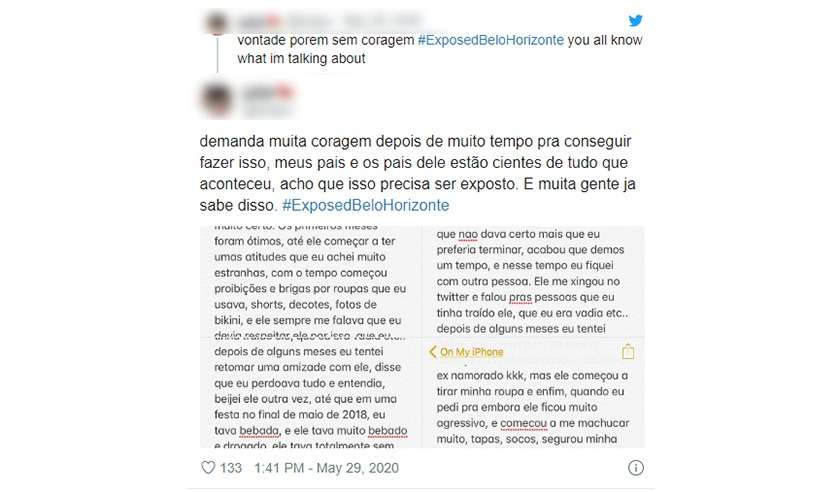The image size is (840, 492).
Task: Select main tweet text starting 'demanda muita coragem'
Action: [416, 173]
